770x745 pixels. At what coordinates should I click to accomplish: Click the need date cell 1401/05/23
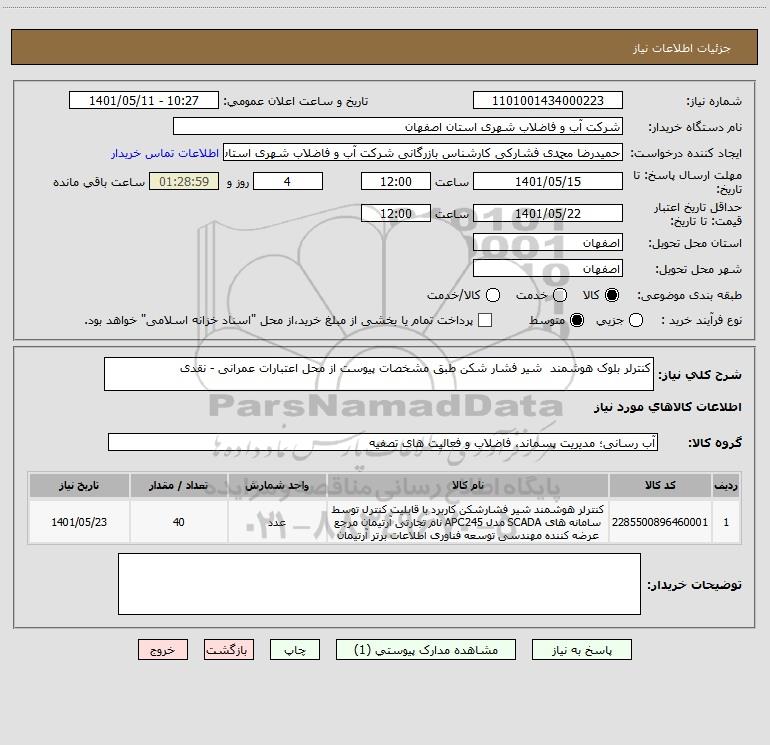pyautogui.click(x=79, y=522)
